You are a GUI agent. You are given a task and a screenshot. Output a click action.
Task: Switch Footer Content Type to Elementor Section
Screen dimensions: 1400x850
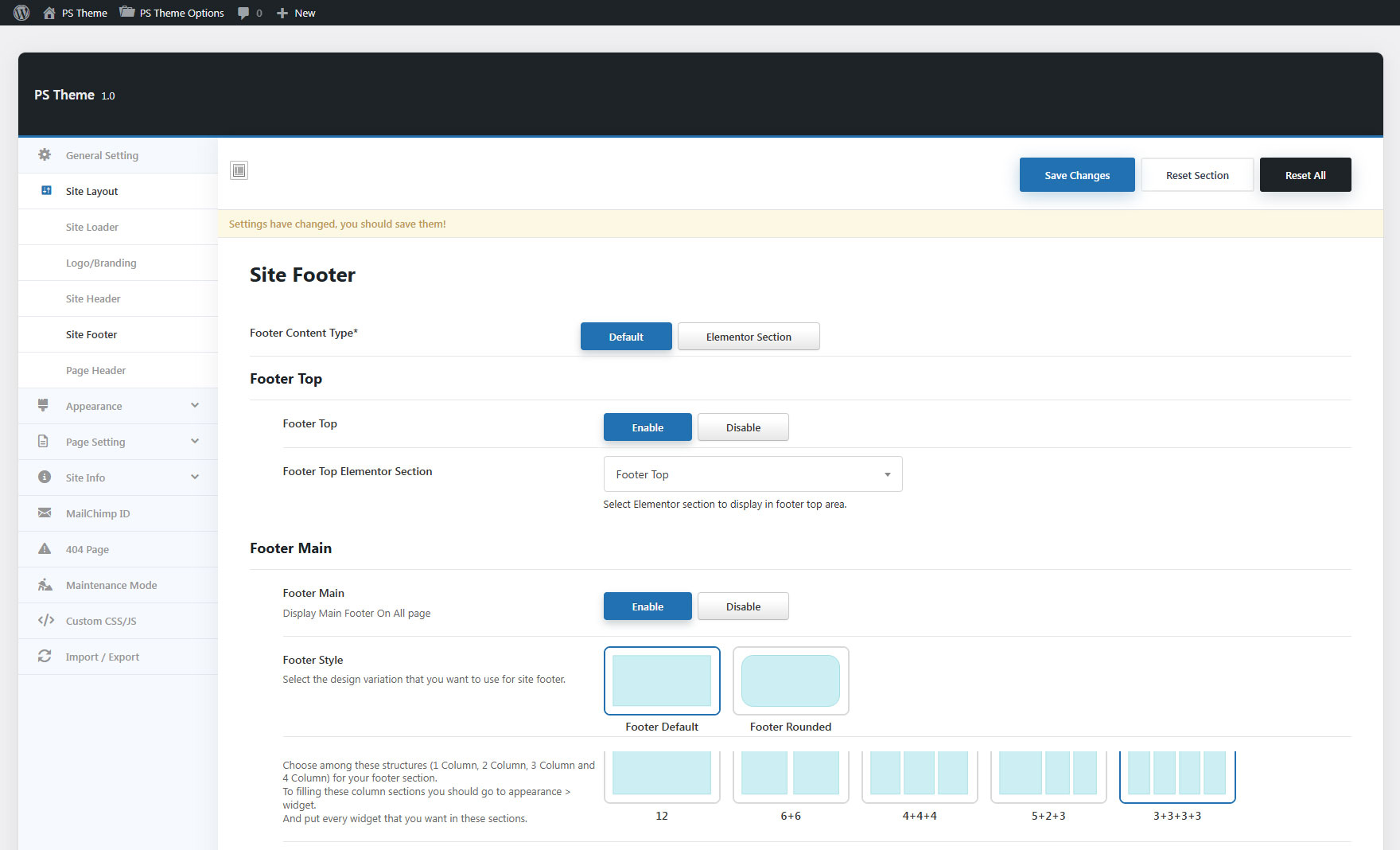tap(748, 337)
